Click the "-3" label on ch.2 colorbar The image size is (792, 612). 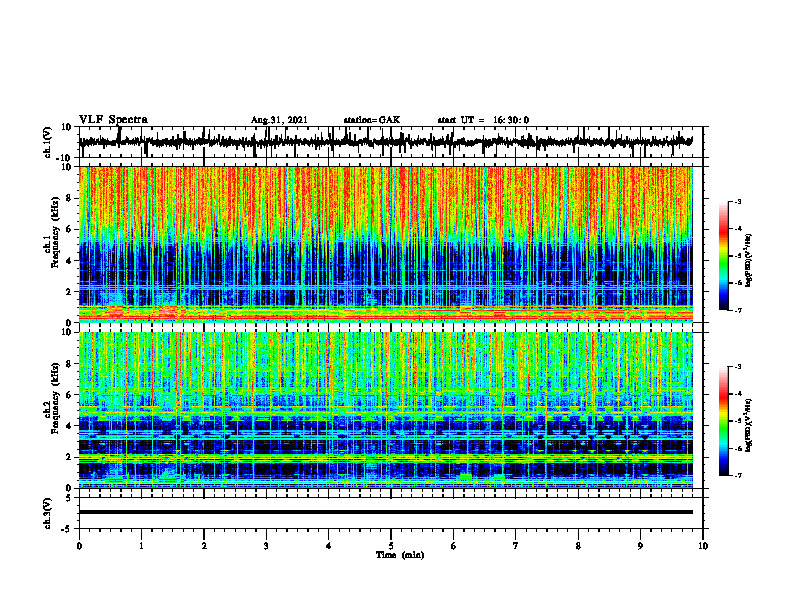click(x=737, y=367)
